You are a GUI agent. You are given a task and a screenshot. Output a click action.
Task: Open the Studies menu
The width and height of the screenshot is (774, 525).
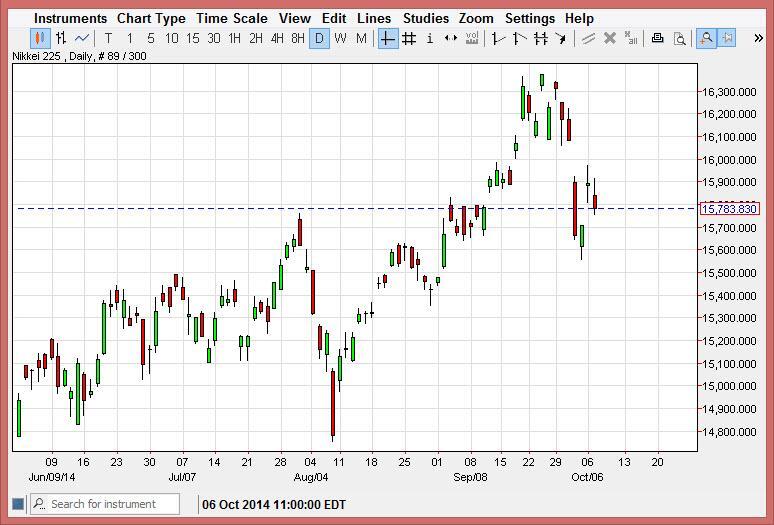(426, 18)
